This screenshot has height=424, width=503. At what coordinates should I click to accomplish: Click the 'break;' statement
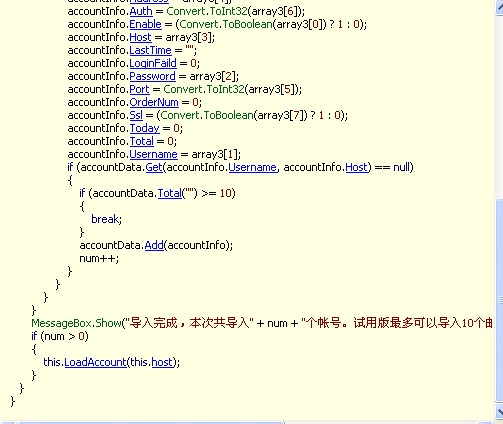pos(107,219)
